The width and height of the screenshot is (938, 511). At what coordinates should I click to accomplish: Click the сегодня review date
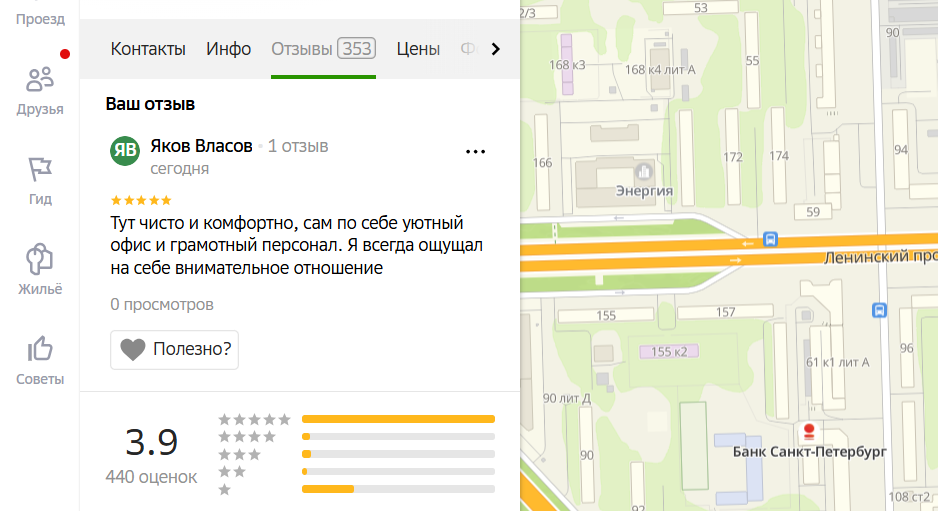[179, 169]
